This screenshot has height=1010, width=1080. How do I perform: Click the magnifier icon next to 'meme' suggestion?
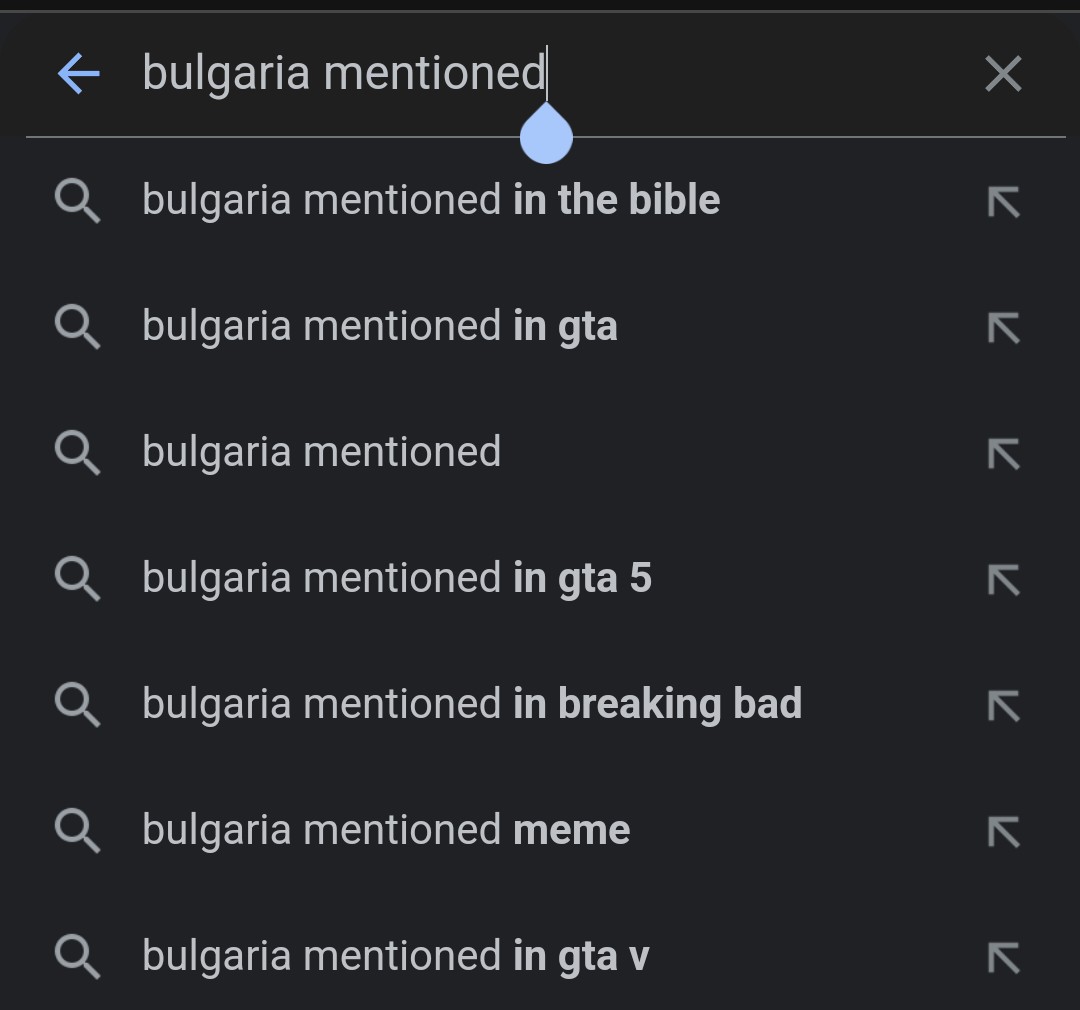coord(77,832)
